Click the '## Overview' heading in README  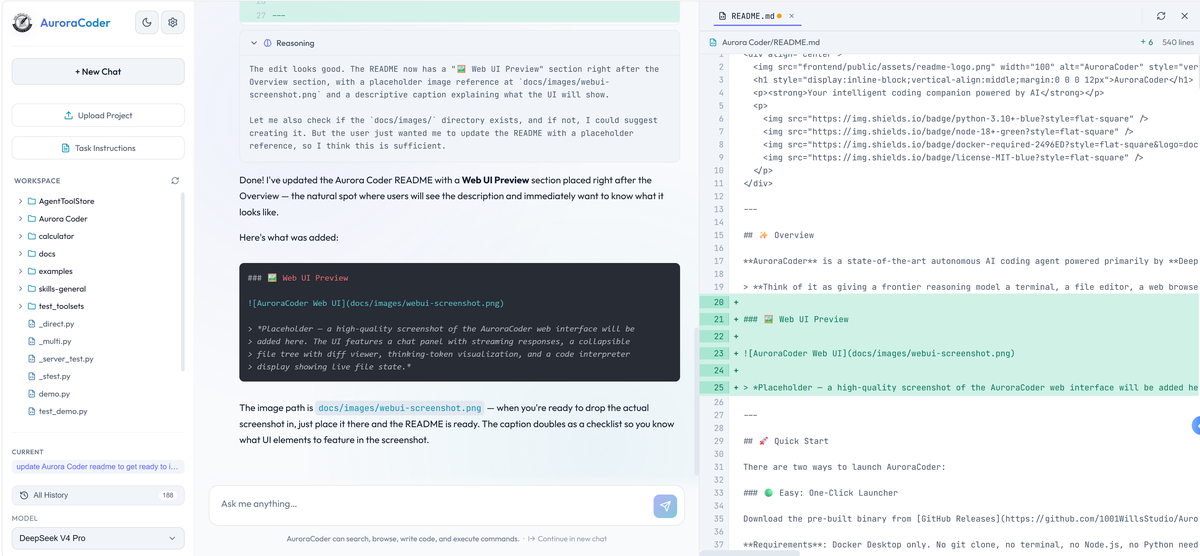[779, 235]
